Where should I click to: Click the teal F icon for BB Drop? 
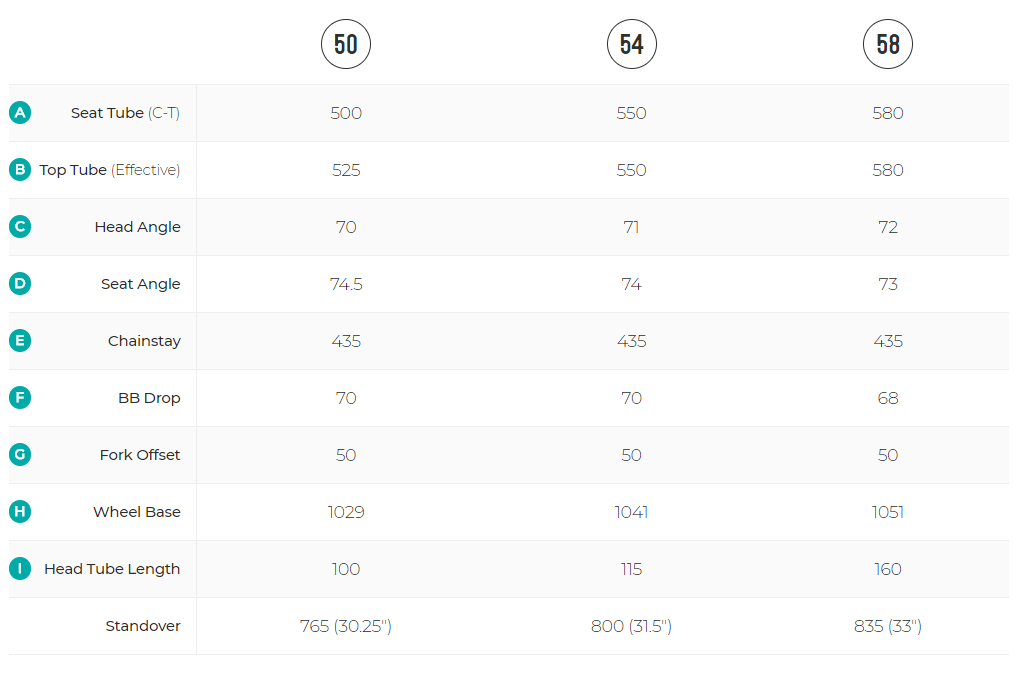[20, 398]
